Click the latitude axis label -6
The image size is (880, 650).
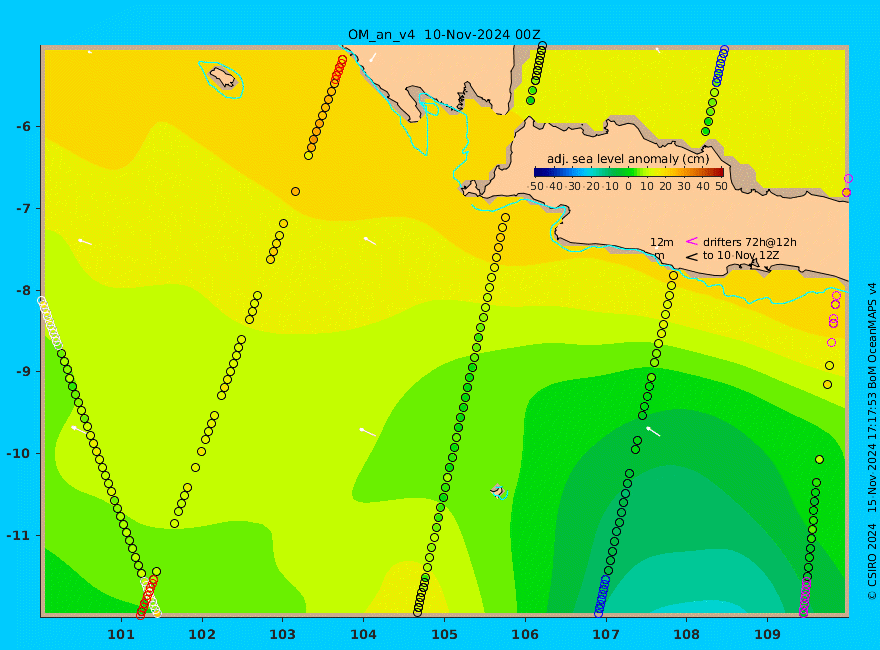(24, 127)
